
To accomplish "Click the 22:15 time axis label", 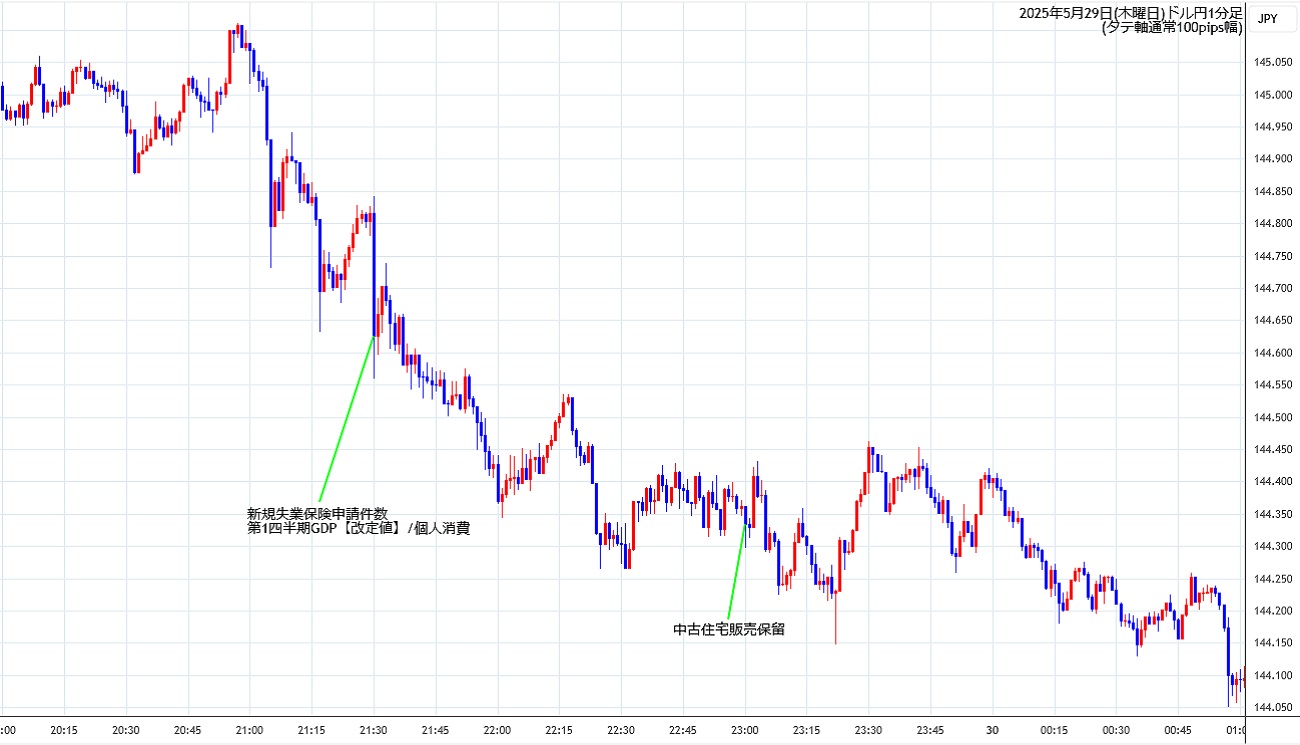I will [559, 730].
